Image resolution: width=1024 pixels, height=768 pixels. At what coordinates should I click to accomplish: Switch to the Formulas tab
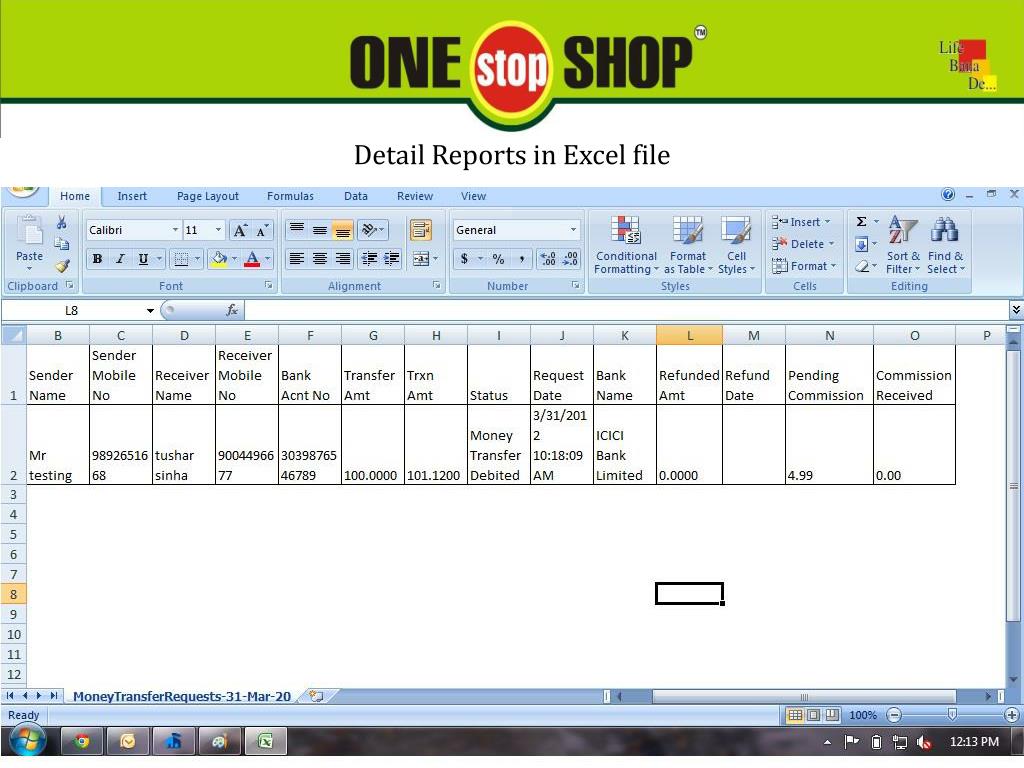(290, 196)
